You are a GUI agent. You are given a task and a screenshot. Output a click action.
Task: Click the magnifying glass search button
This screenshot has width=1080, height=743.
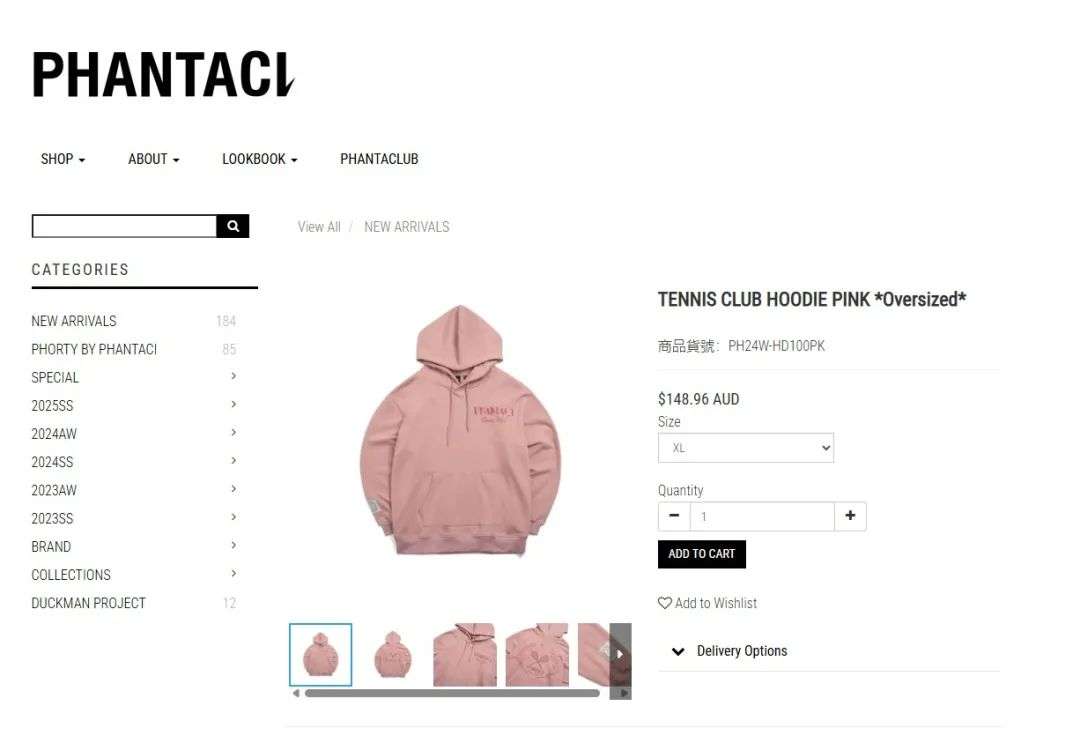click(233, 226)
